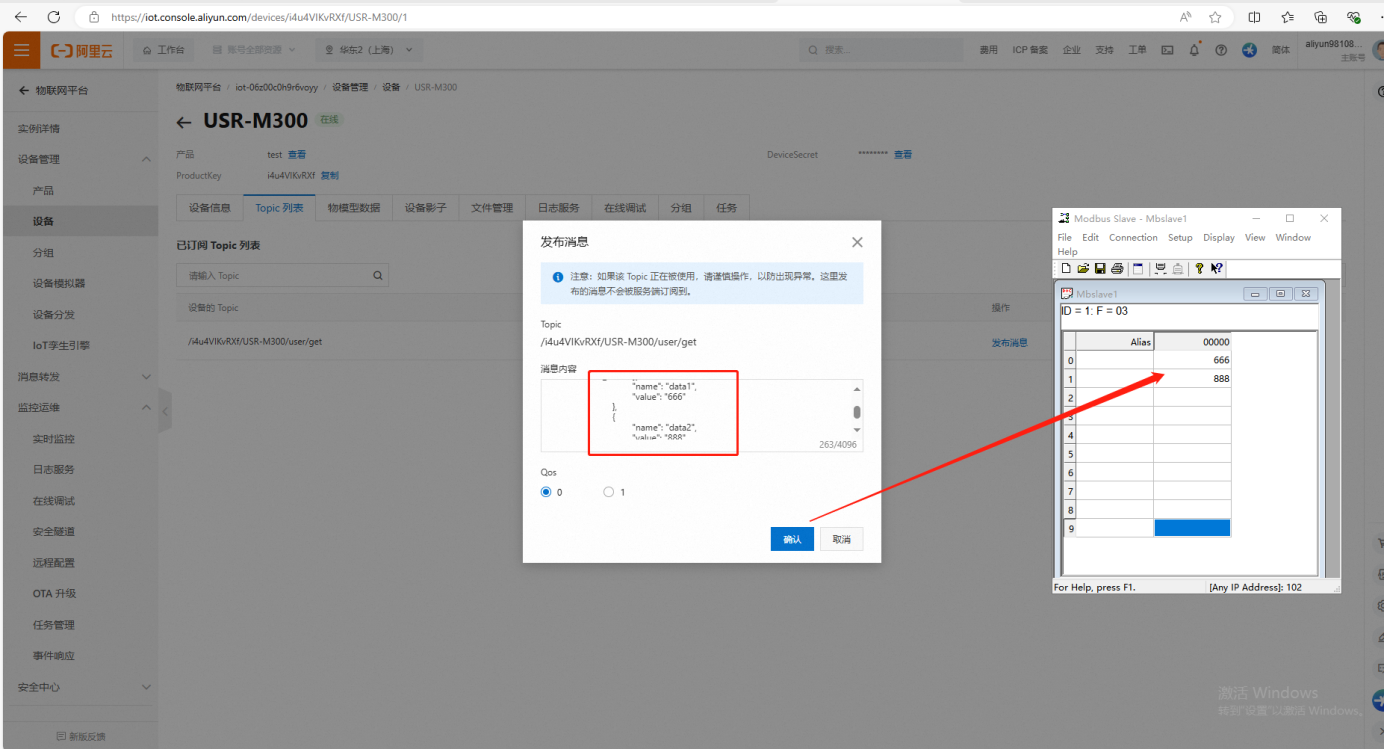This screenshot has height=749, width=1384.
Task: Collapse 监控运维 sidebar section
Action: pos(146,408)
